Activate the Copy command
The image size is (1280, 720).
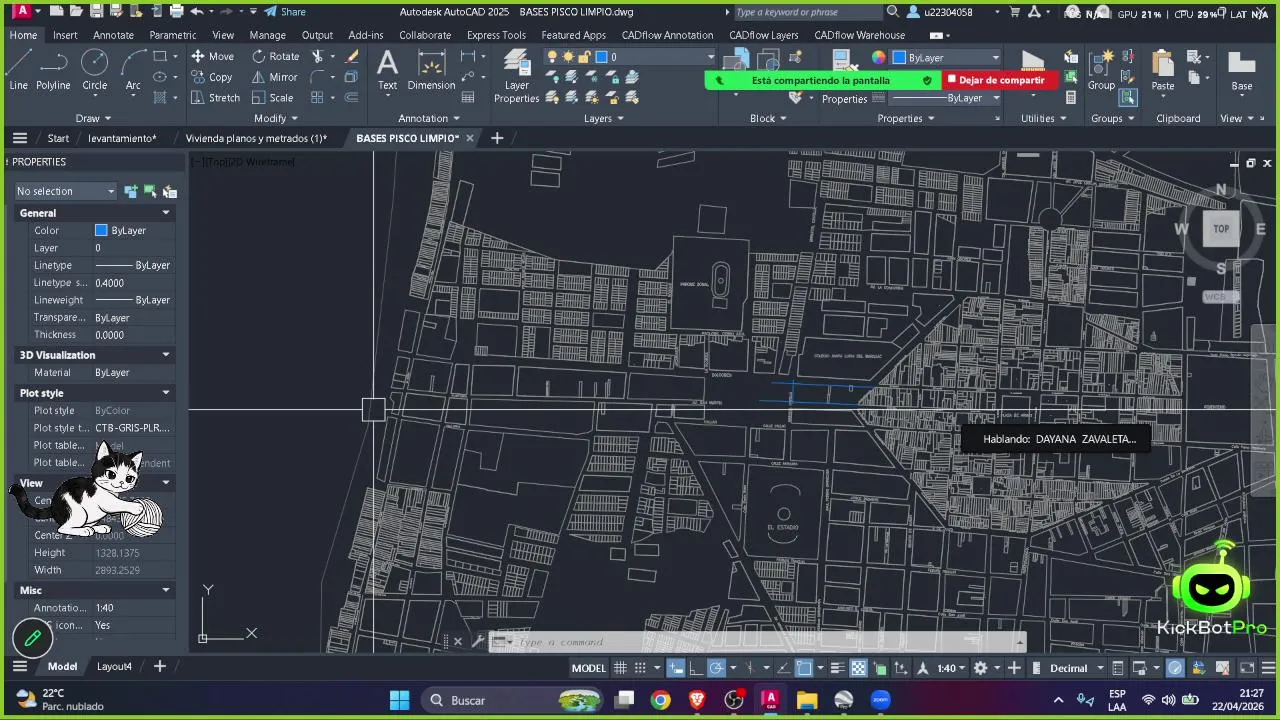pyautogui.click(x=211, y=77)
